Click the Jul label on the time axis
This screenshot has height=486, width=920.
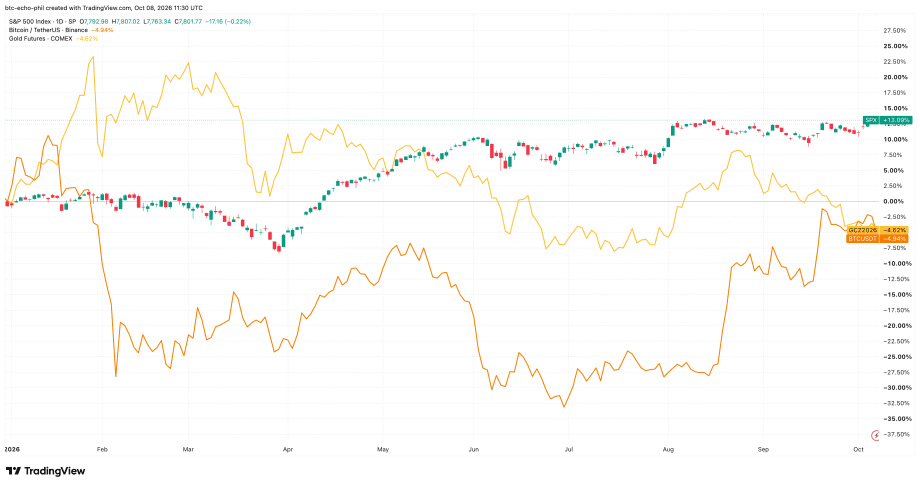point(569,450)
